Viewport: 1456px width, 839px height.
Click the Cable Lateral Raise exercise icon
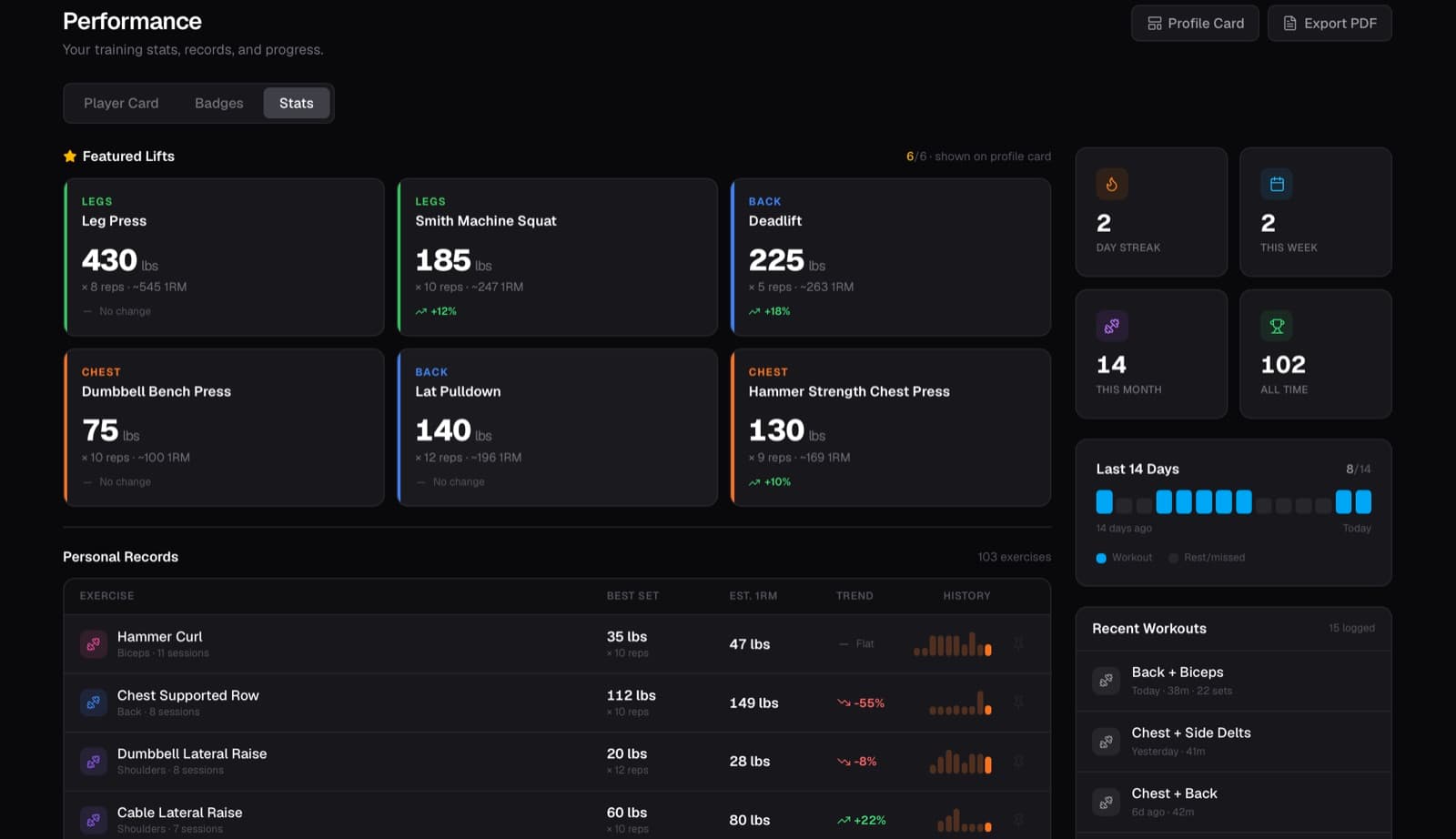(x=94, y=820)
